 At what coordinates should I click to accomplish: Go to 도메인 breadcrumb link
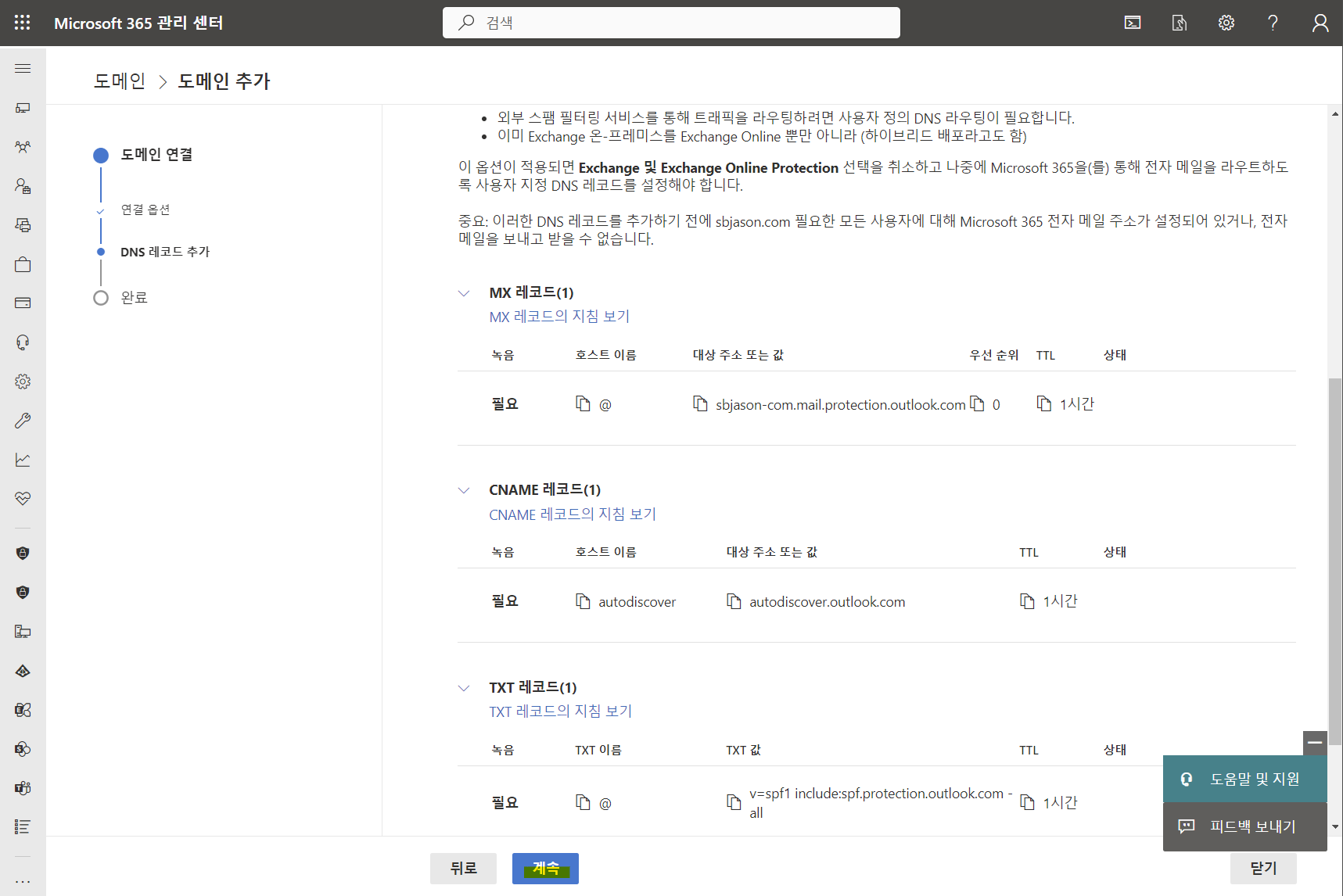point(120,81)
